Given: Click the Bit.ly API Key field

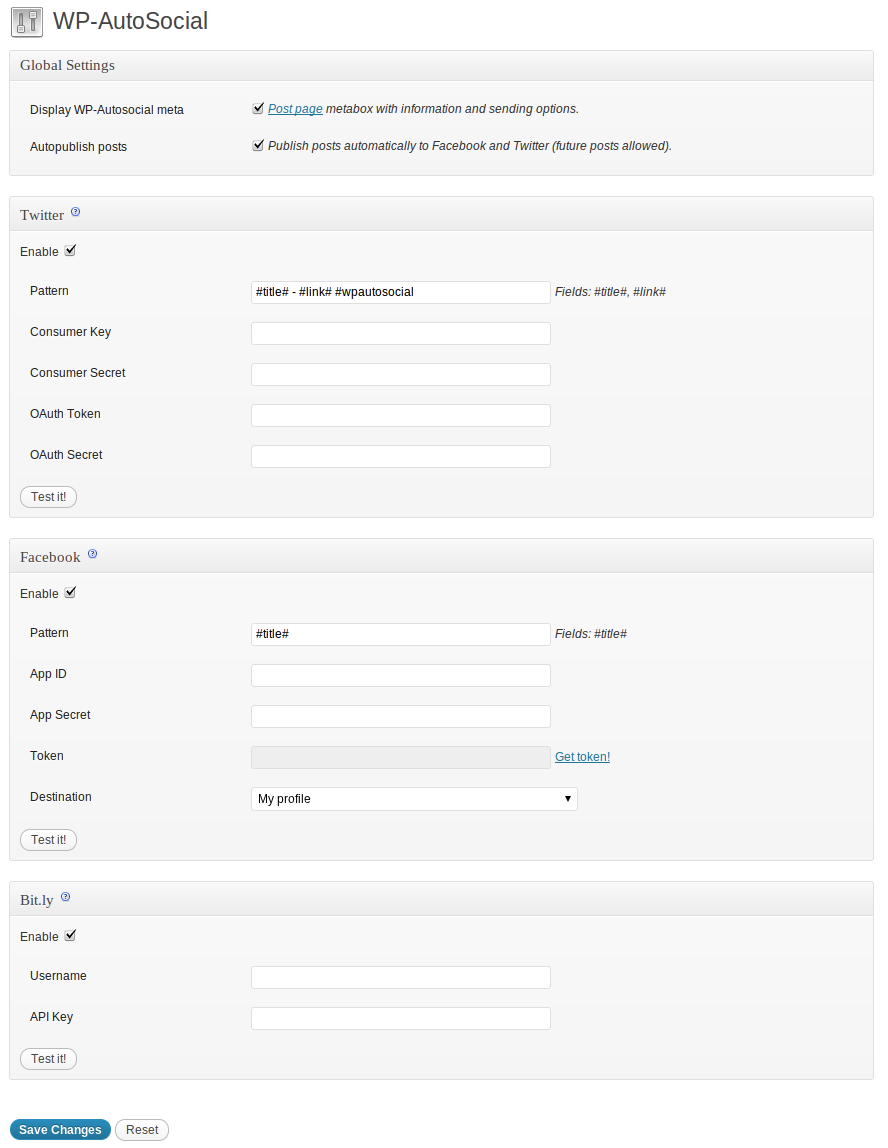Looking at the screenshot, I should 400,1018.
